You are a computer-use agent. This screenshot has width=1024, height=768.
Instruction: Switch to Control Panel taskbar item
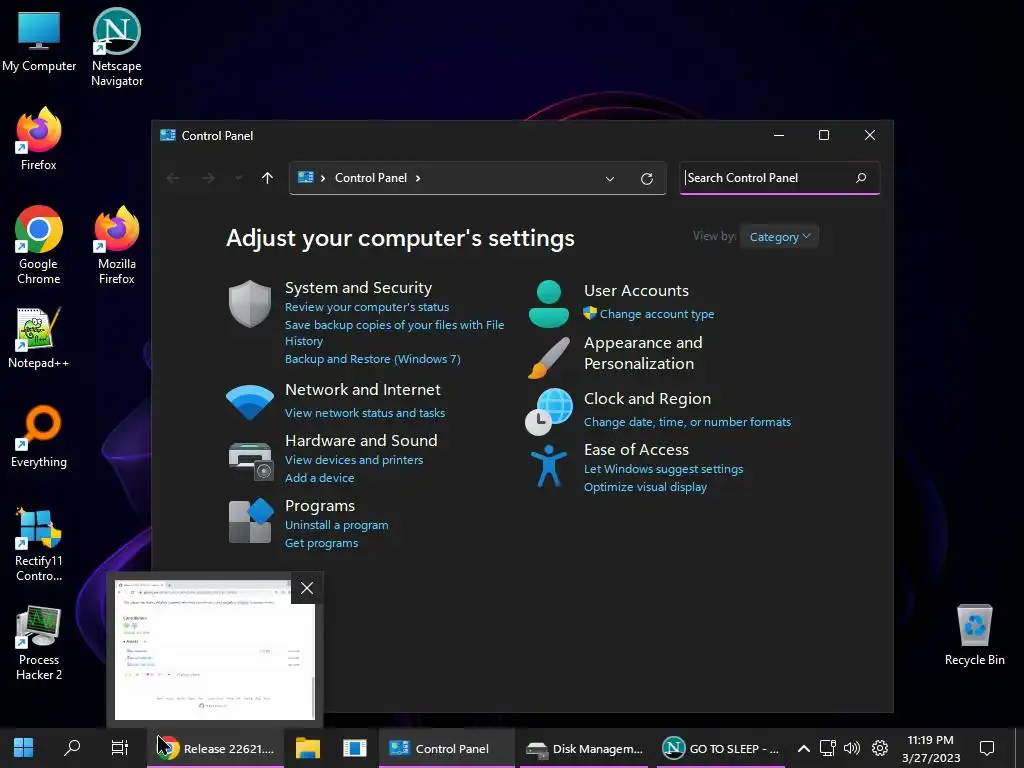[445, 748]
